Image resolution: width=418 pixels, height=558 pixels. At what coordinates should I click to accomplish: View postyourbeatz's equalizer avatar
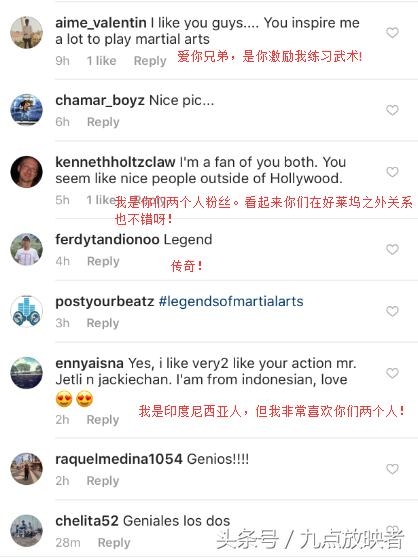pos(27,311)
